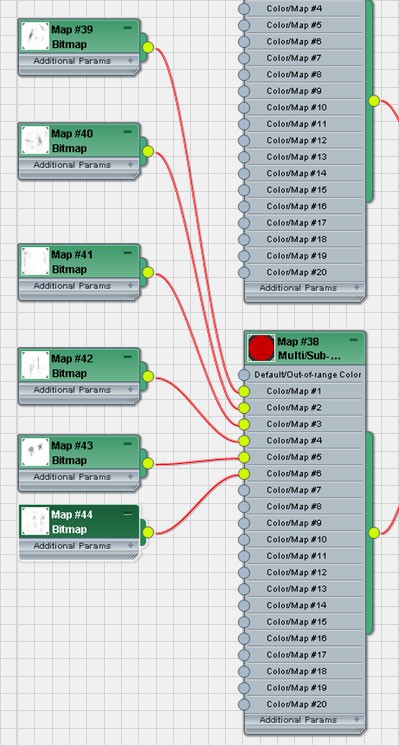Viewport: 399px width, 746px height.
Task: Click the output socket of Map #44
Action: point(148,532)
